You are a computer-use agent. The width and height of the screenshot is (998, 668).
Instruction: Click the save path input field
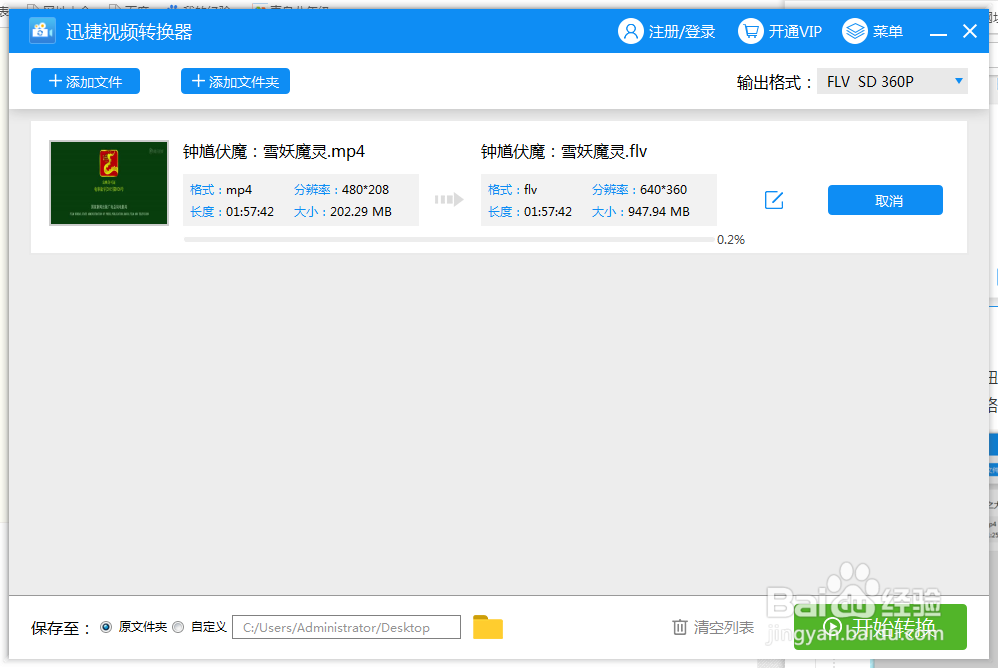tap(346, 626)
